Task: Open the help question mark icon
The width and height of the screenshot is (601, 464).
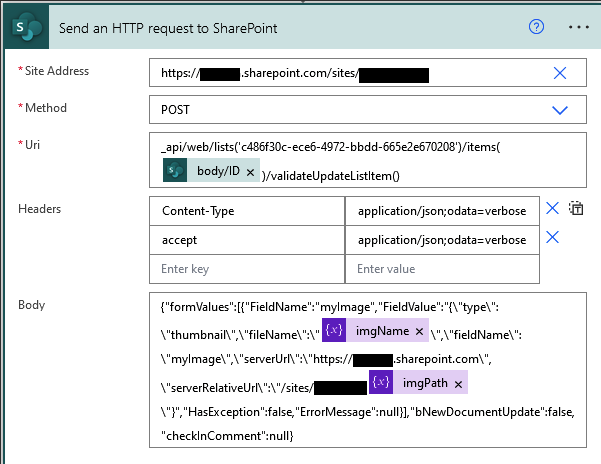Action: (x=536, y=27)
